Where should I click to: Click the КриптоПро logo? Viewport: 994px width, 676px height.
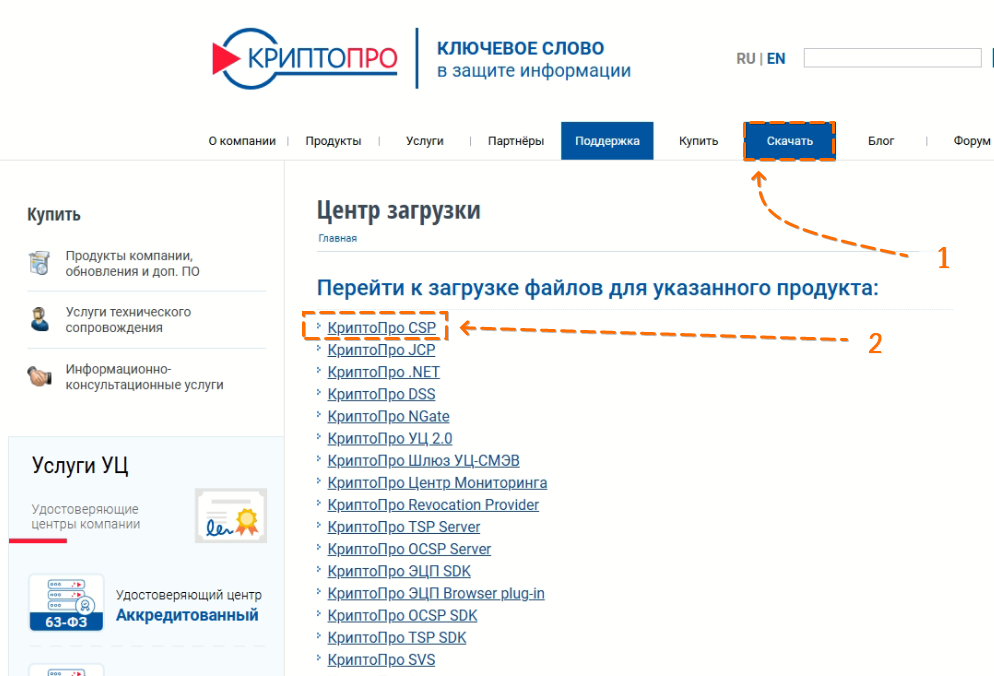pyautogui.click(x=305, y=58)
